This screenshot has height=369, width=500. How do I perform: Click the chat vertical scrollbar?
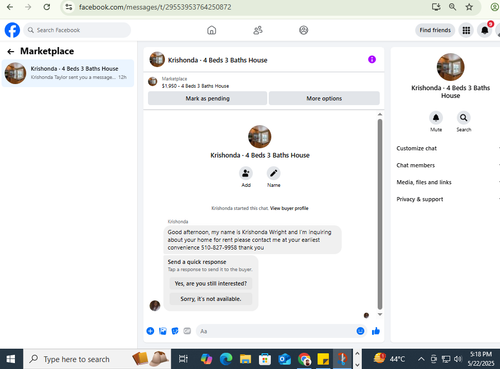[380, 214]
